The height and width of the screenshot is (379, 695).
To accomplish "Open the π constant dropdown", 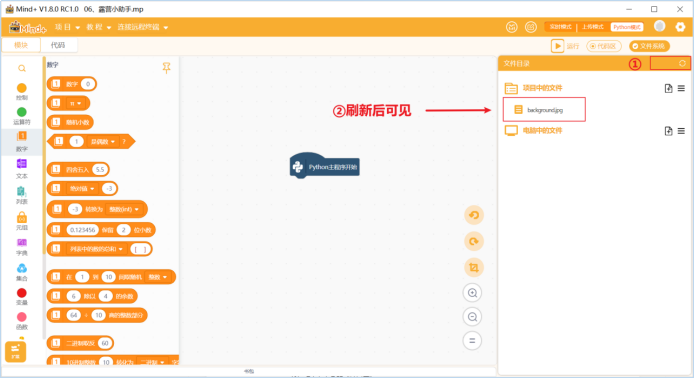I will click(75, 103).
